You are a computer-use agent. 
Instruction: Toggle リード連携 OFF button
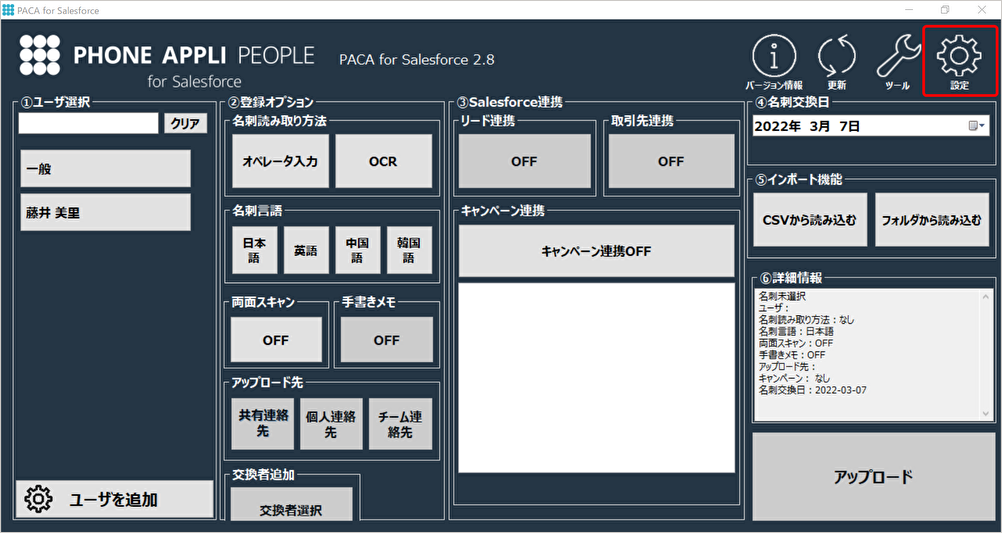coord(525,161)
